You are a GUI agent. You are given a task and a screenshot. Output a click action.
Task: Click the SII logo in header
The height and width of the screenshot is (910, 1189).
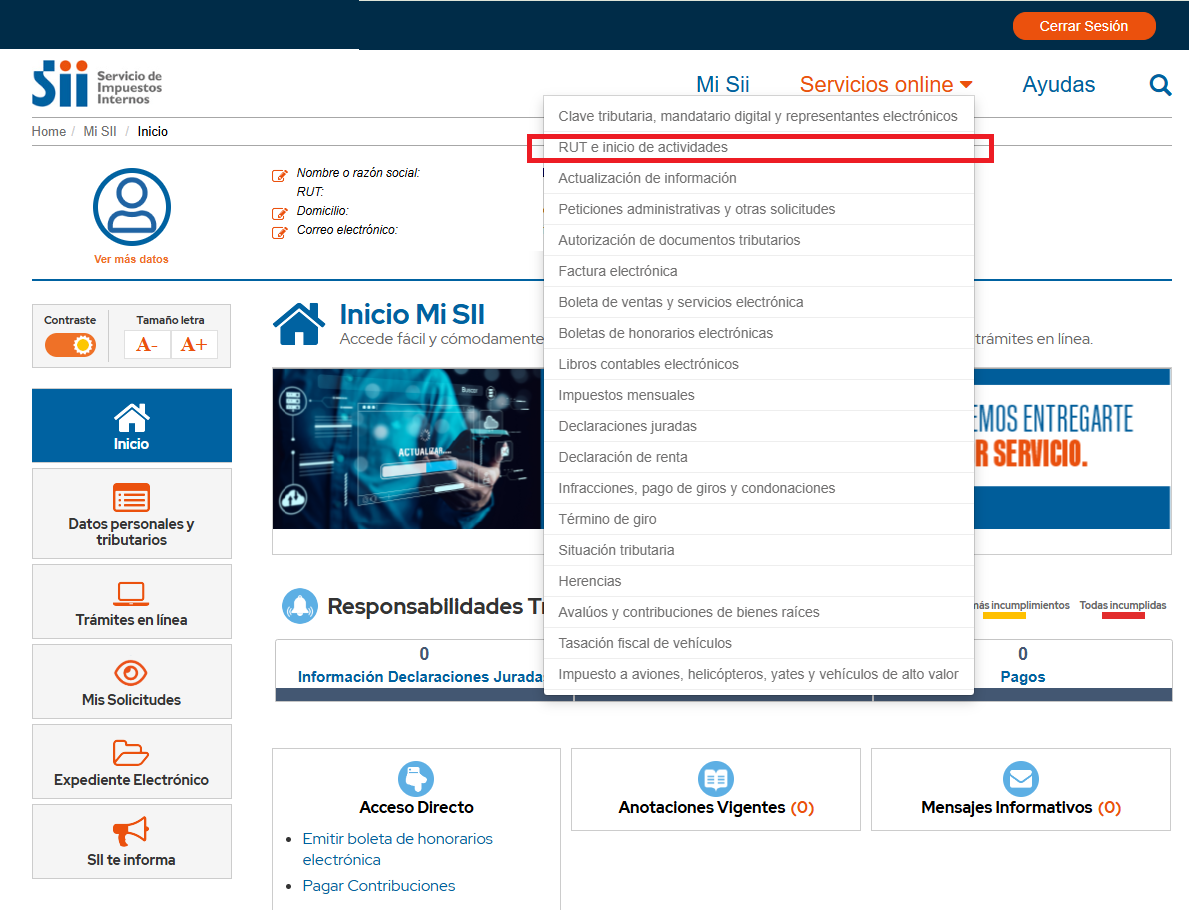[97, 84]
